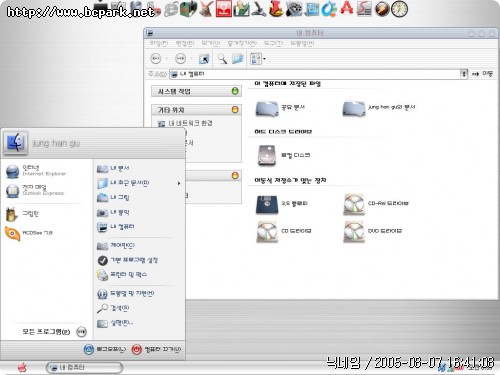
Task: Open Outlook Express from the Start menu
Action: pyautogui.click(x=35, y=190)
